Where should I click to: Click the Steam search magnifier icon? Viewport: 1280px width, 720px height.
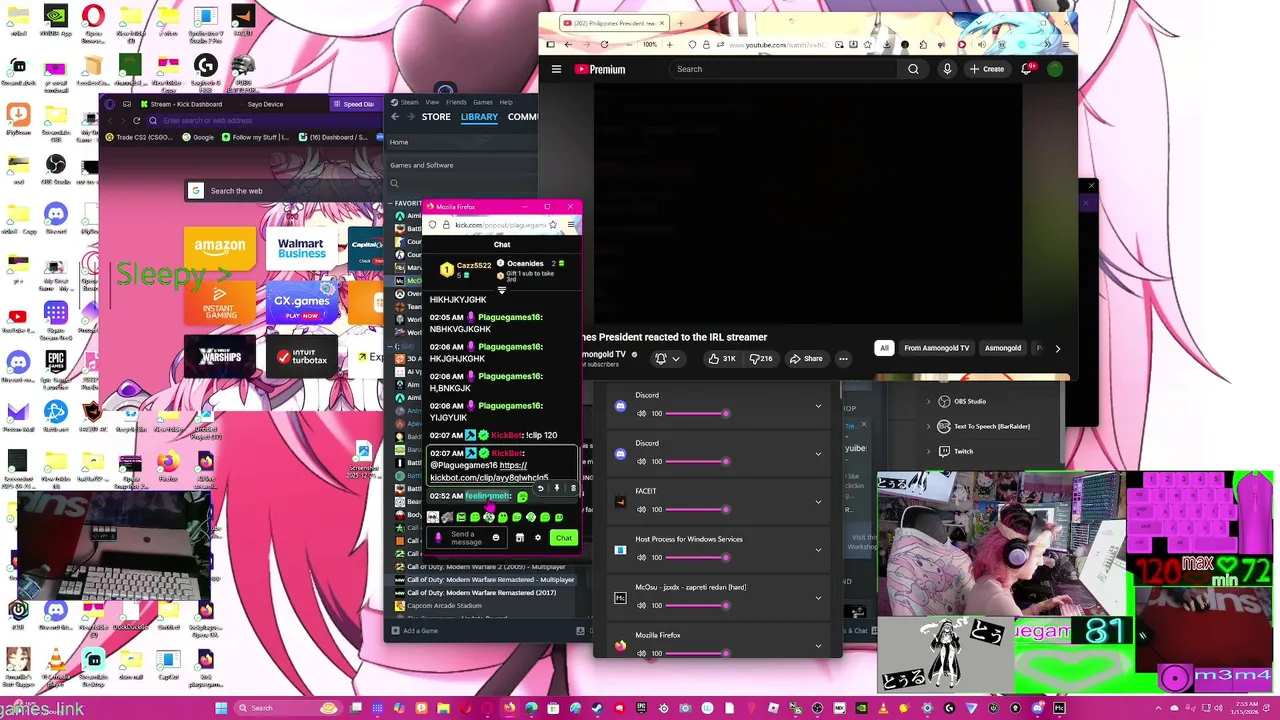394,183
